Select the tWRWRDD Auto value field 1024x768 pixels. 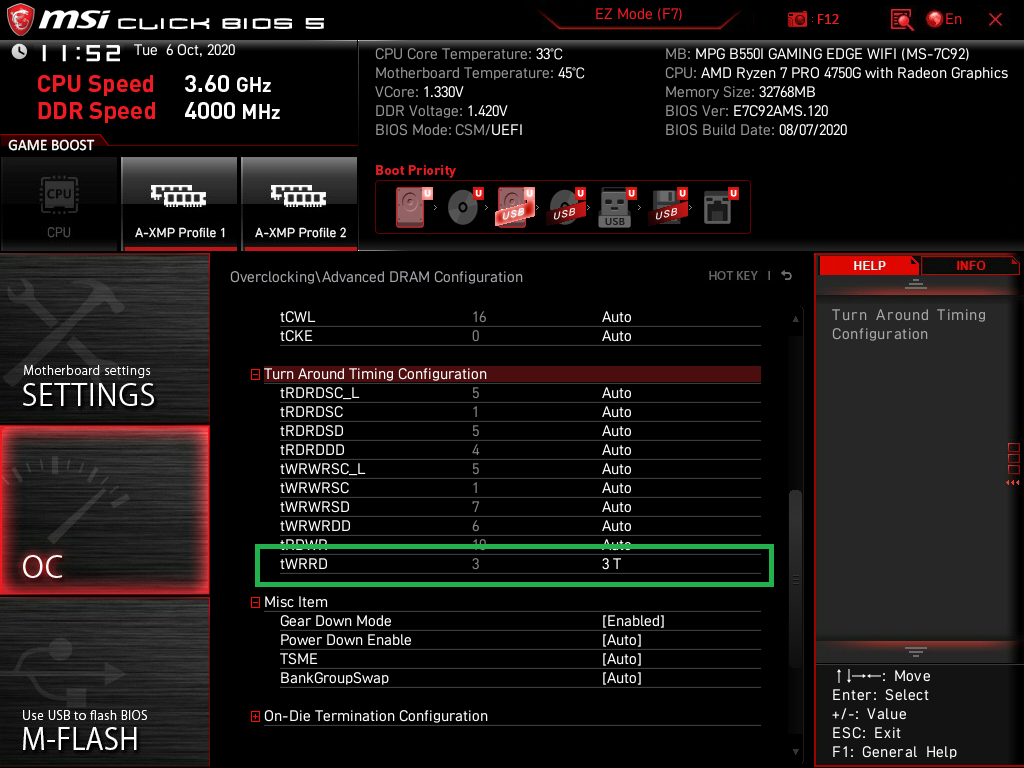pyautogui.click(x=616, y=525)
